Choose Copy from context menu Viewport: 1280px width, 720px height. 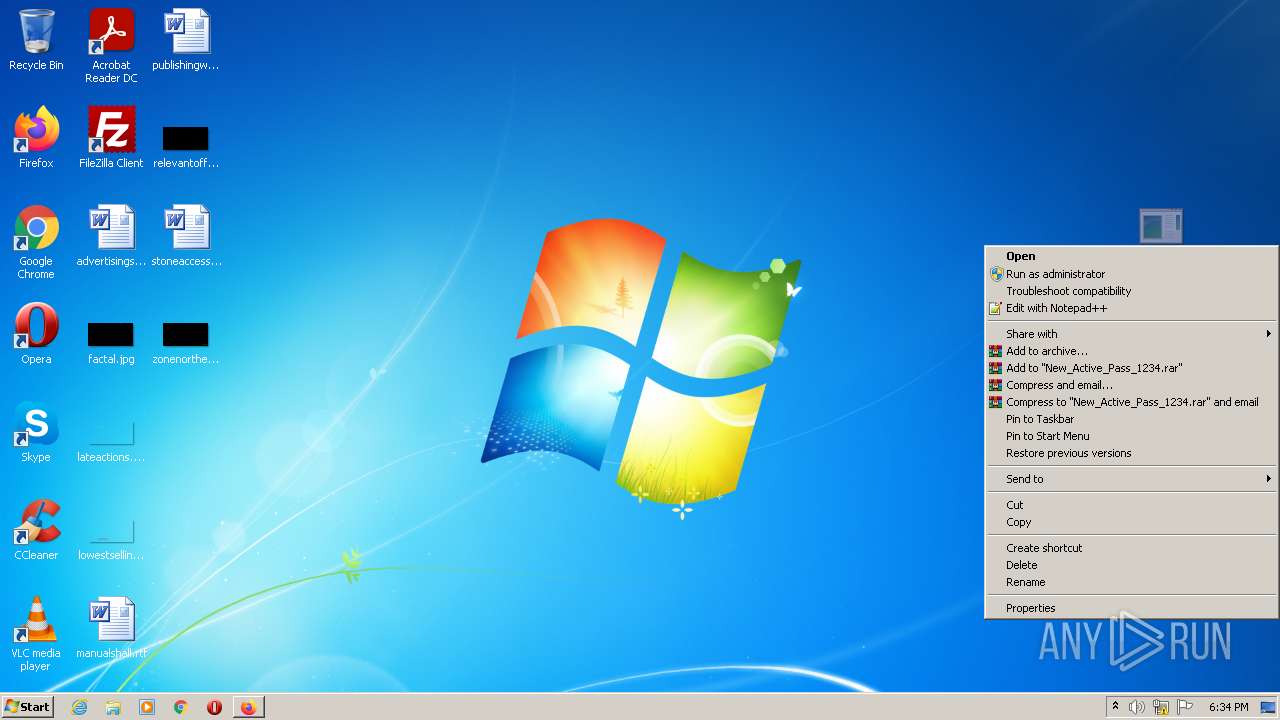coord(1131,522)
